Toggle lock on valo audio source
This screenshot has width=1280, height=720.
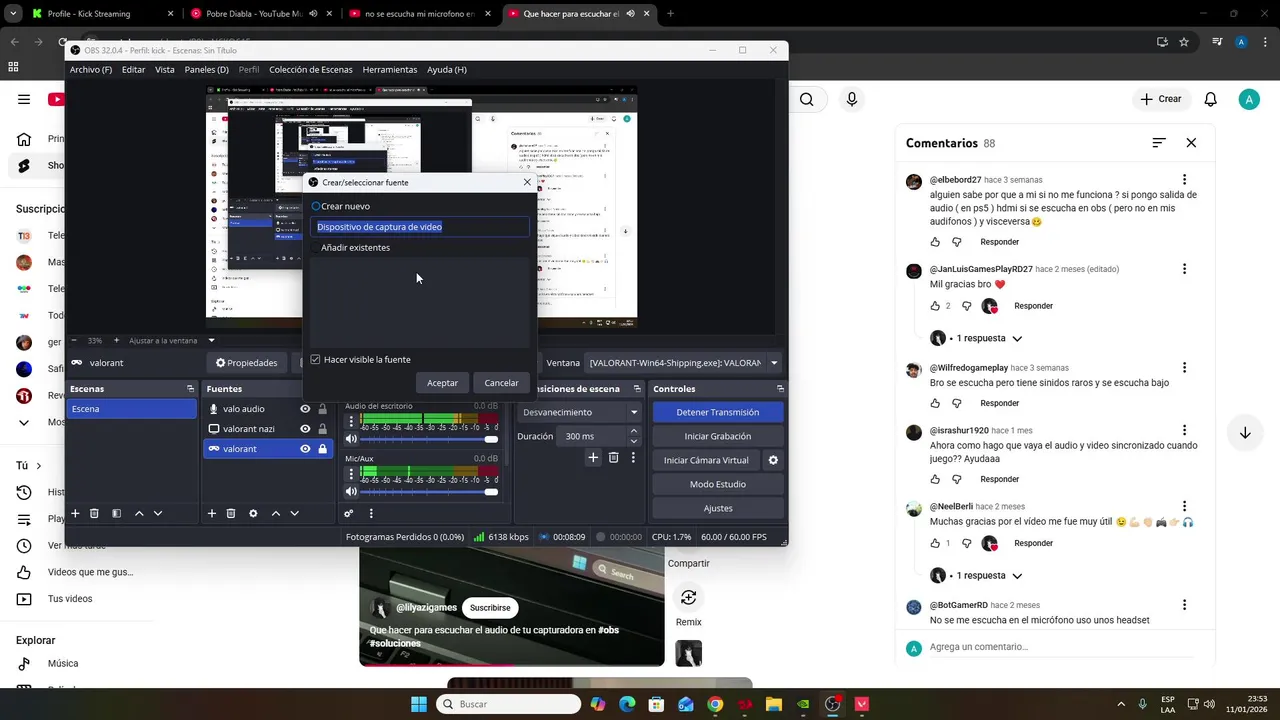pos(322,409)
